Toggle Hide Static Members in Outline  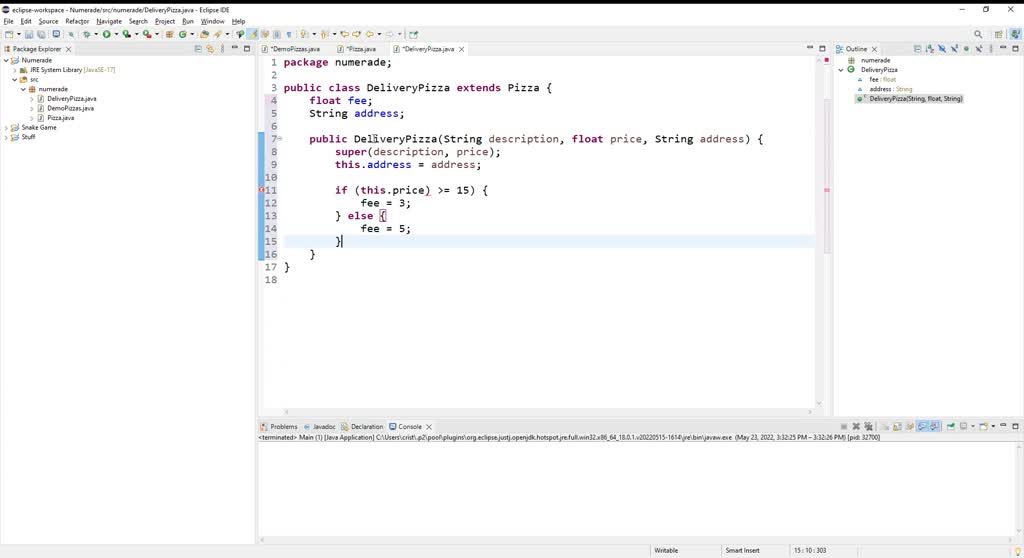pyautogui.click(x=954, y=49)
